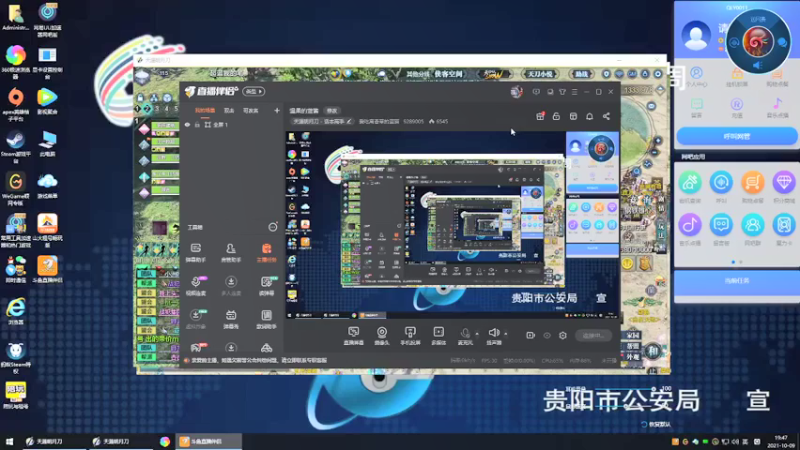Open Steam desktop shortcut

pyautogui.click(x=15, y=144)
